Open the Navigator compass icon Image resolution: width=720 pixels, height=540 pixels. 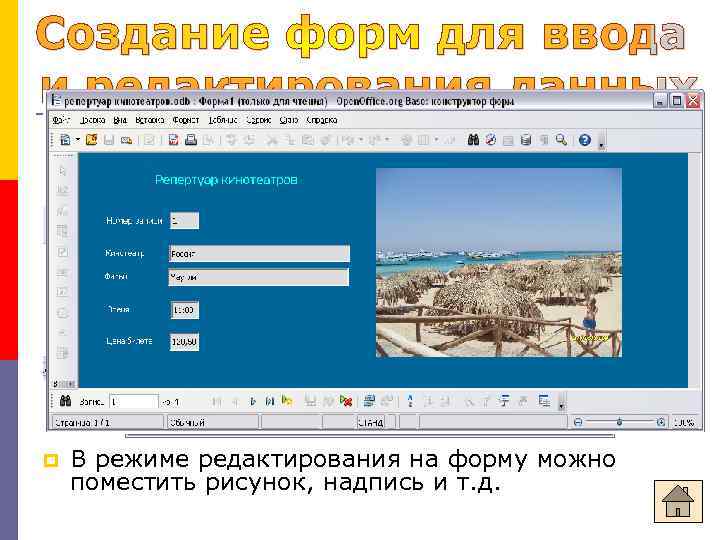(x=491, y=140)
